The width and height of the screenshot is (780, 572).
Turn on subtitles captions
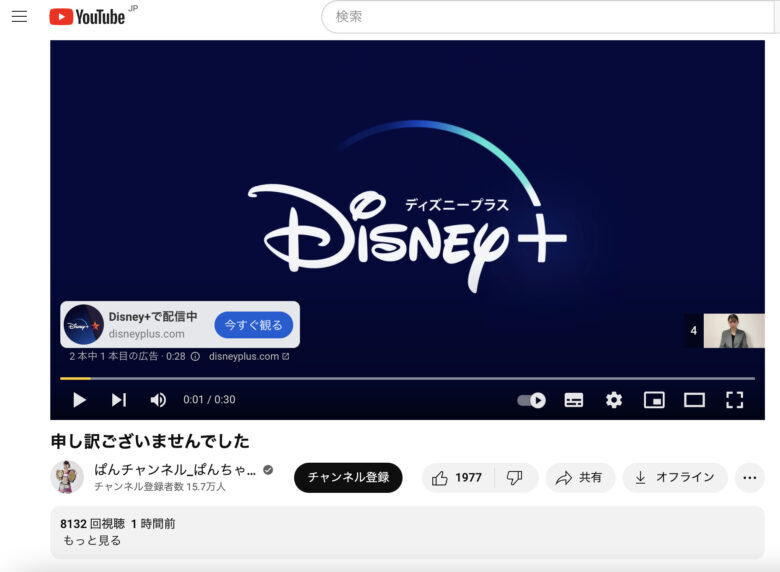[x=574, y=400]
